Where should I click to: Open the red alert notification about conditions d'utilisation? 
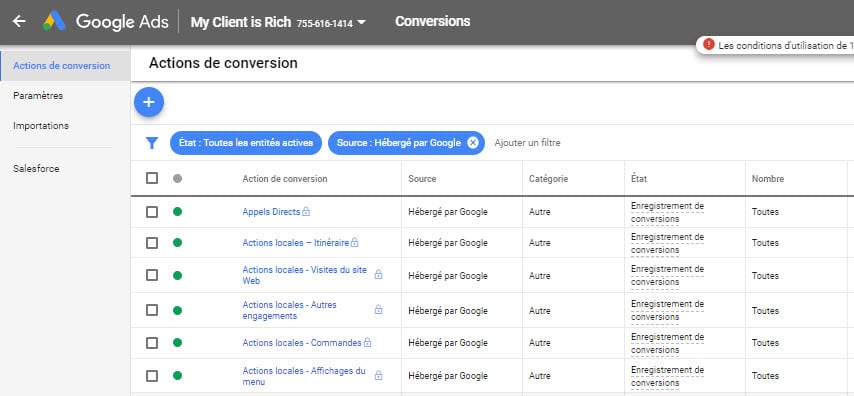[774, 46]
